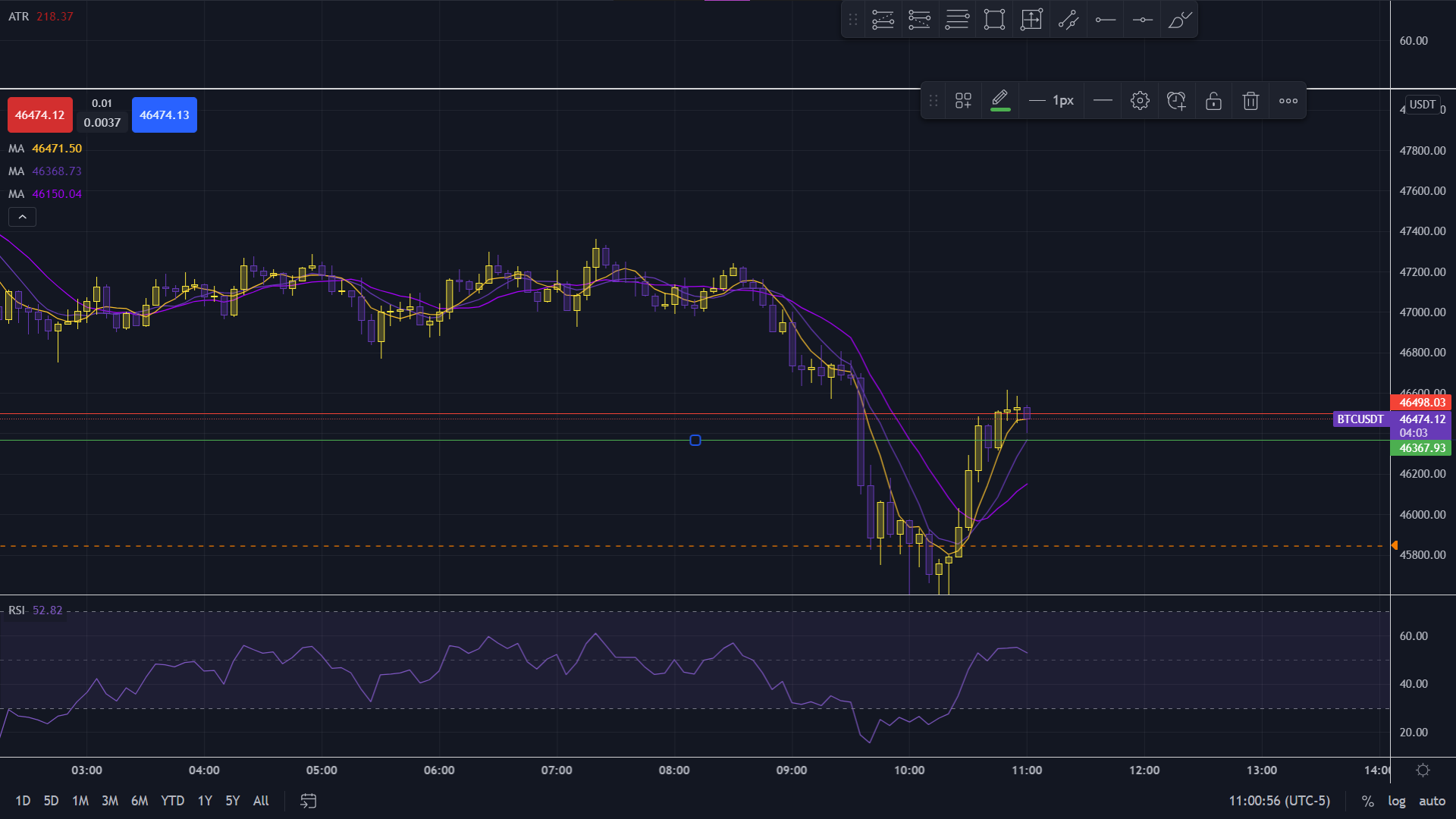The width and height of the screenshot is (1456, 819).
Task: Click the red sell button 46474.12
Action: (40, 115)
